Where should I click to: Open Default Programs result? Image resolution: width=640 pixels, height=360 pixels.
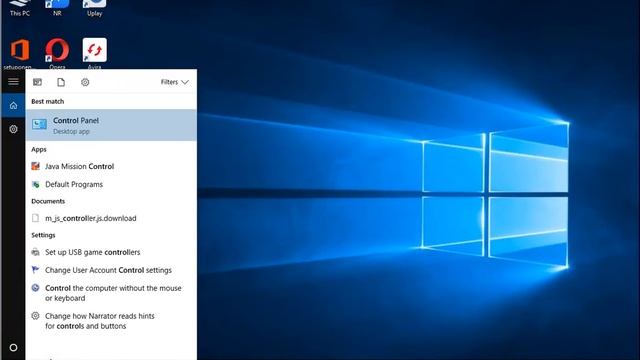111,184
